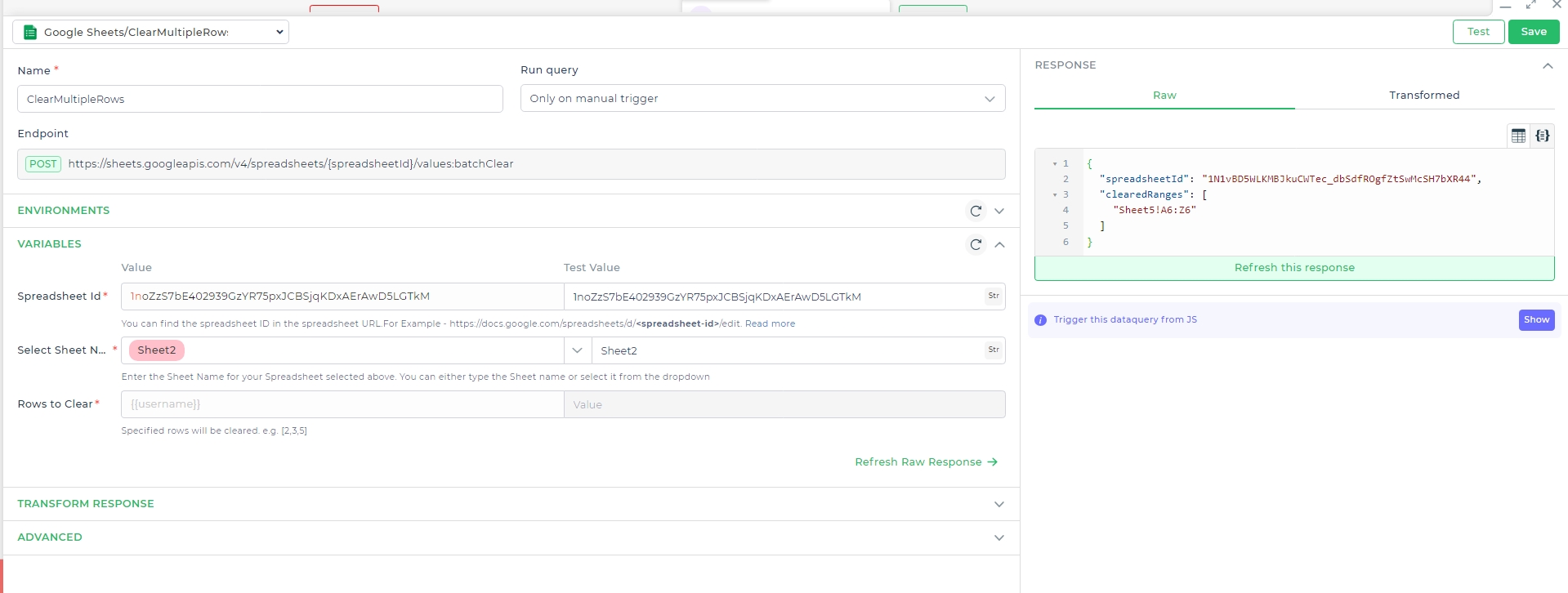Viewport: 1568px width, 593px height.
Task: Click the Endpoint URL field
Action: (511, 164)
